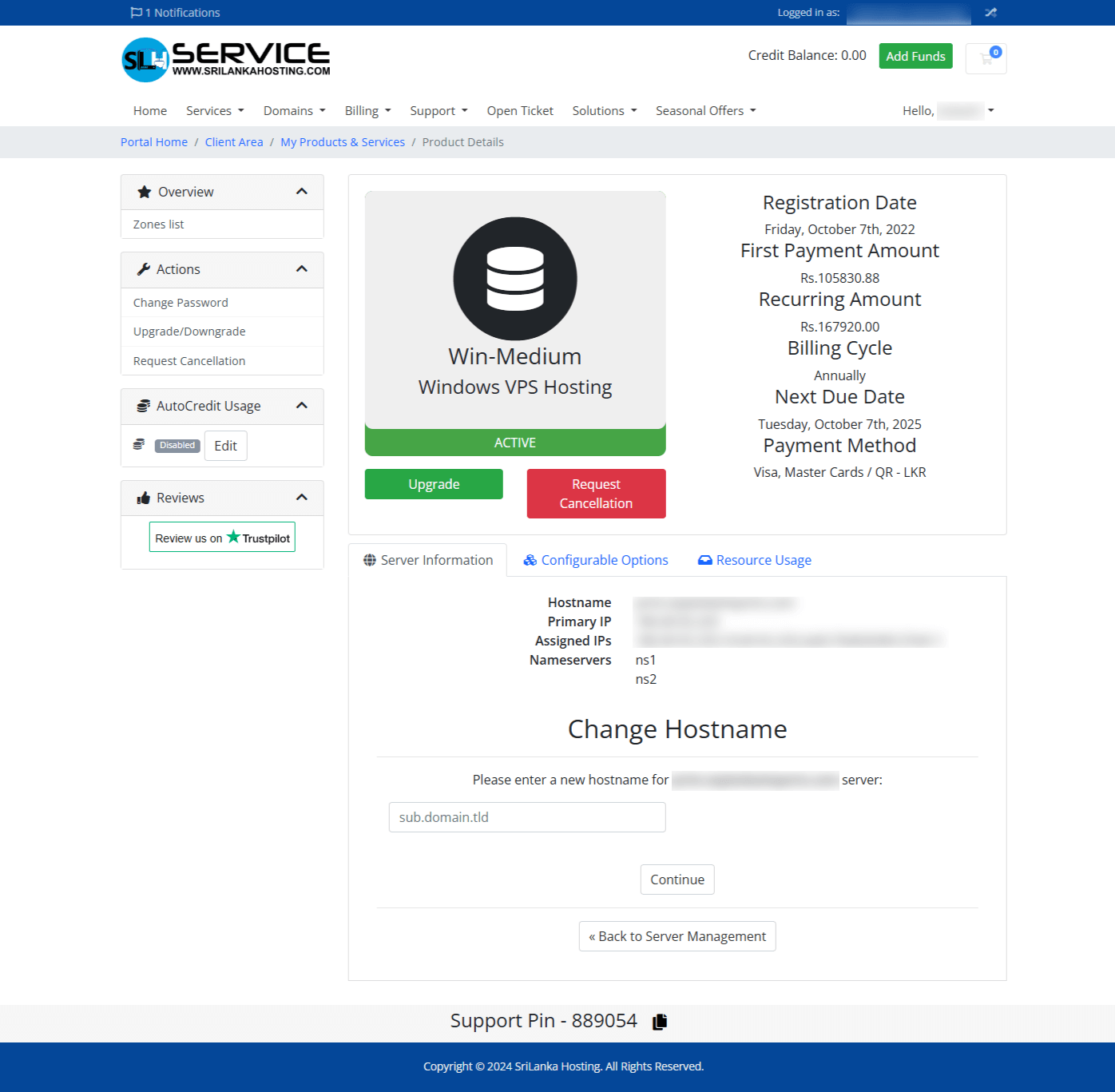Switch to Server Information tab
The image size is (1115, 1092).
point(428,560)
